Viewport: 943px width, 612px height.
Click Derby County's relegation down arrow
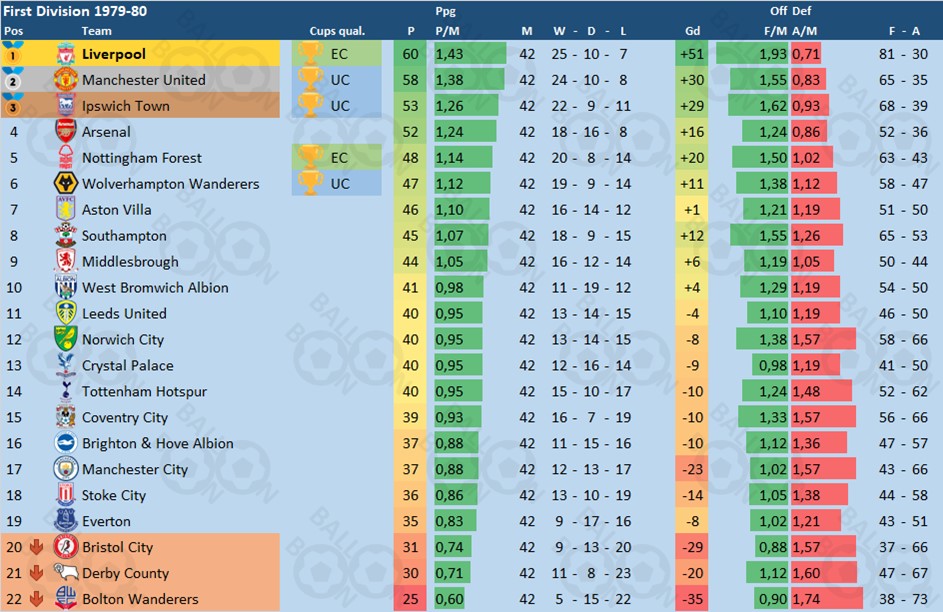[36, 573]
